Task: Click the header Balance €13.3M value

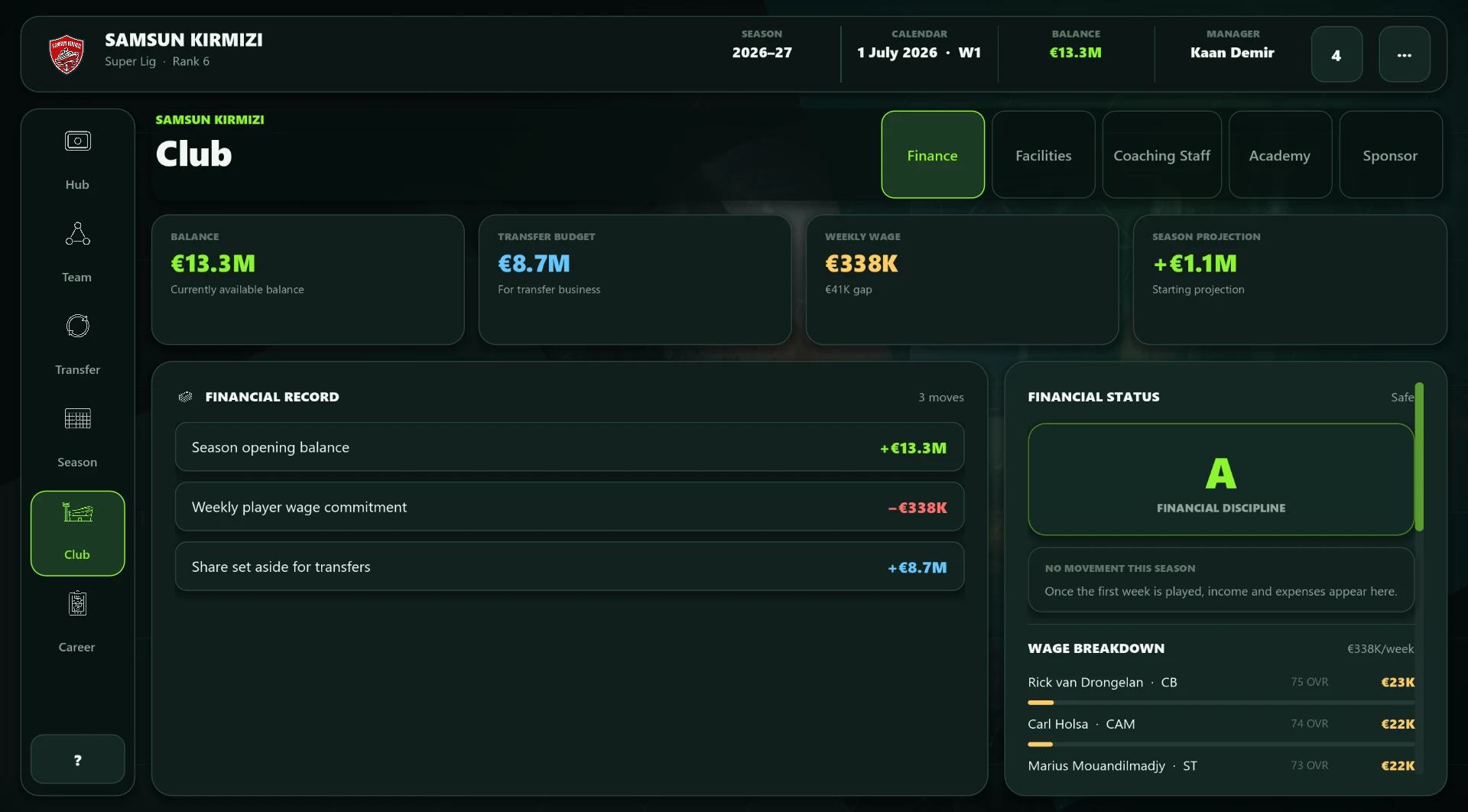Action: pyautogui.click(x=1075, y=53)
